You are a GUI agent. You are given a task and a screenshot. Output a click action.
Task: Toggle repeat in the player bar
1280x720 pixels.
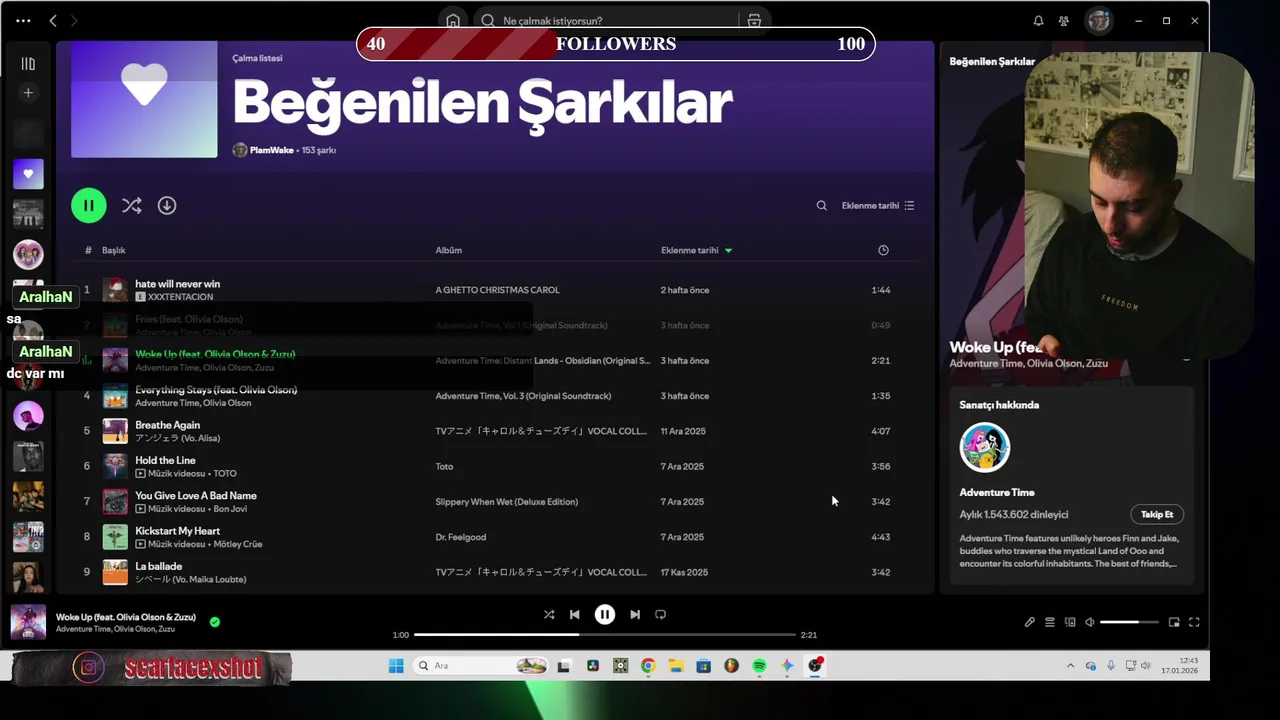click(660, 615)
